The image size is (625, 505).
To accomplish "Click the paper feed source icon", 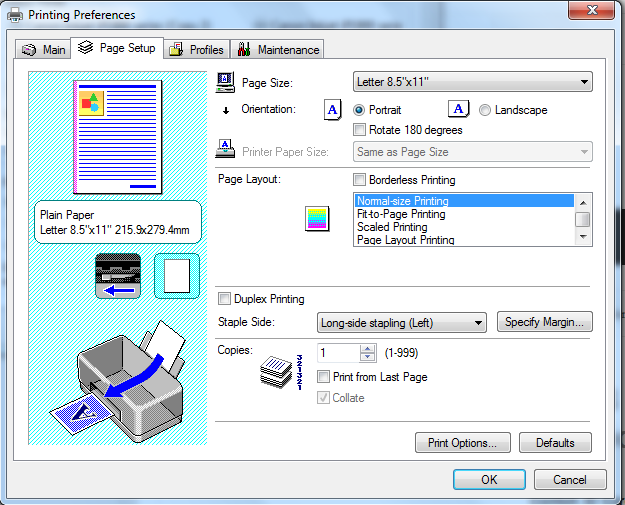I will click(118, 276).
